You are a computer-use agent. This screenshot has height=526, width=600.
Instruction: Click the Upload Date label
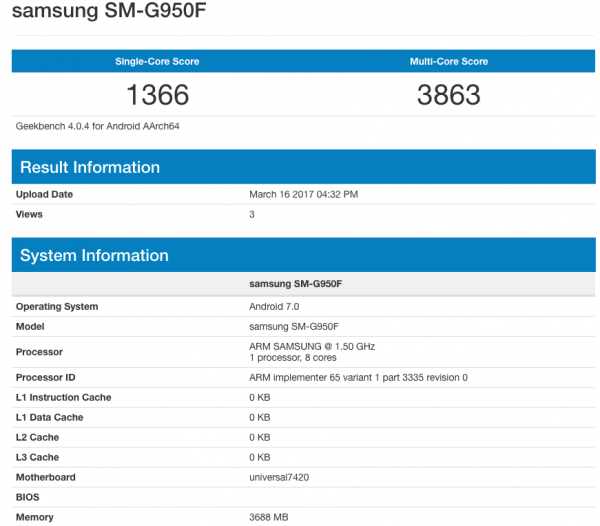[44, 194]
